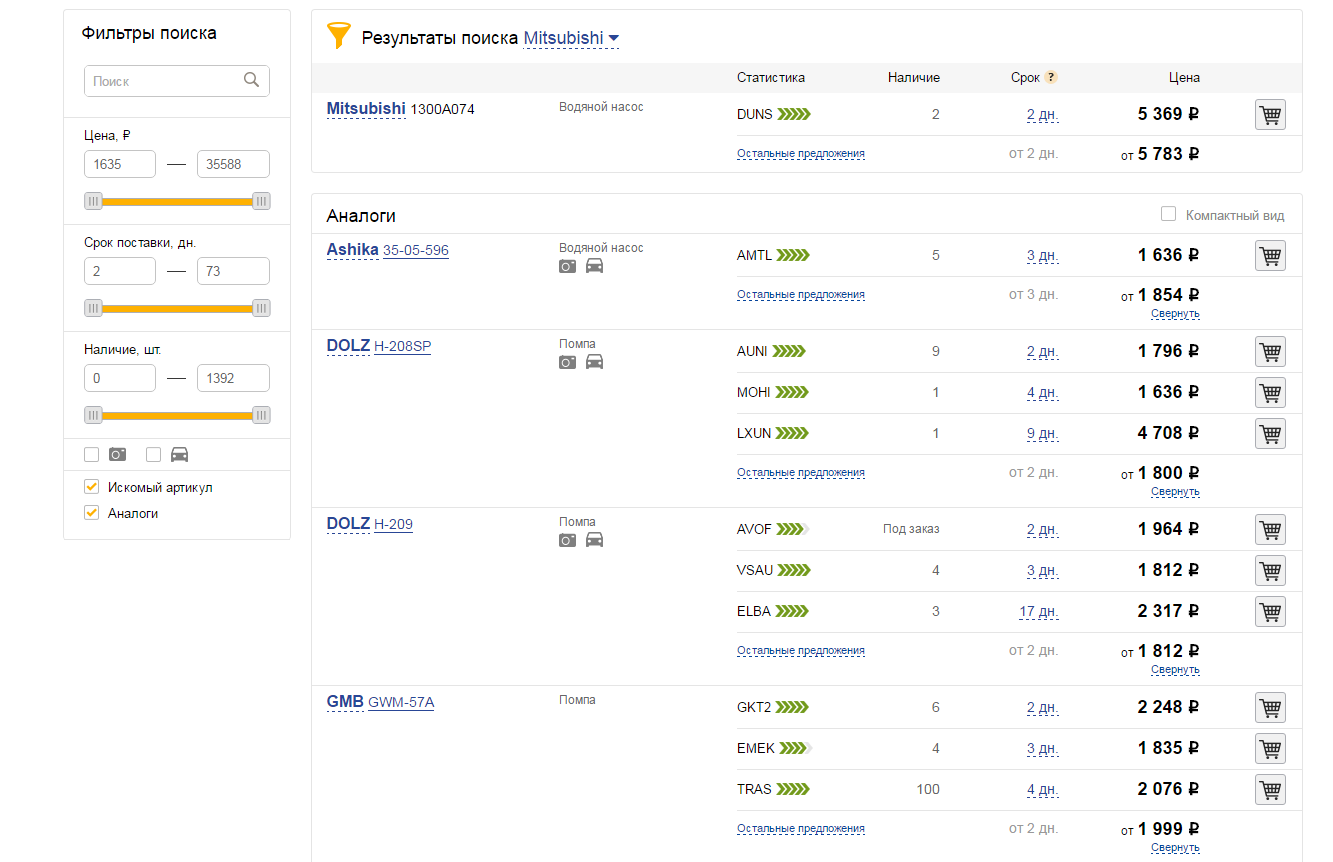
Task: Sort by Срок column header
Action: click(1025, 77)
